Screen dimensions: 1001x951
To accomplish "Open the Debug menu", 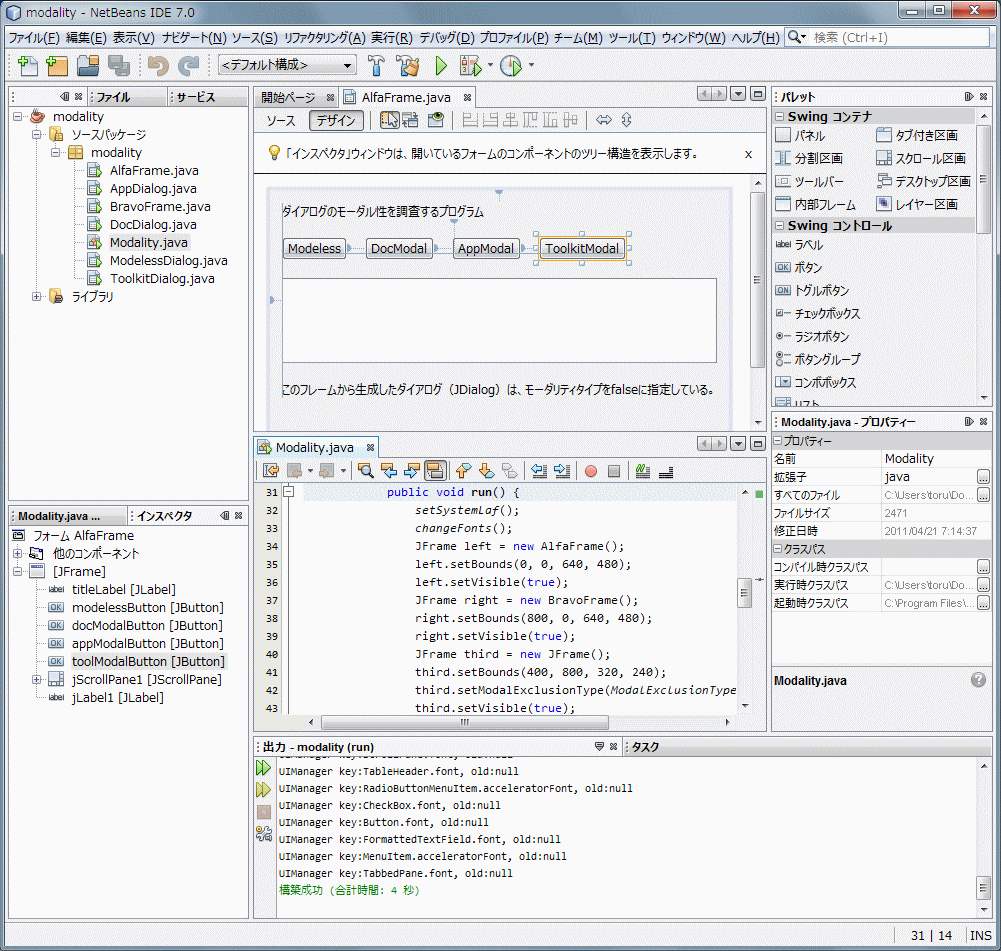I will (447, 38).
